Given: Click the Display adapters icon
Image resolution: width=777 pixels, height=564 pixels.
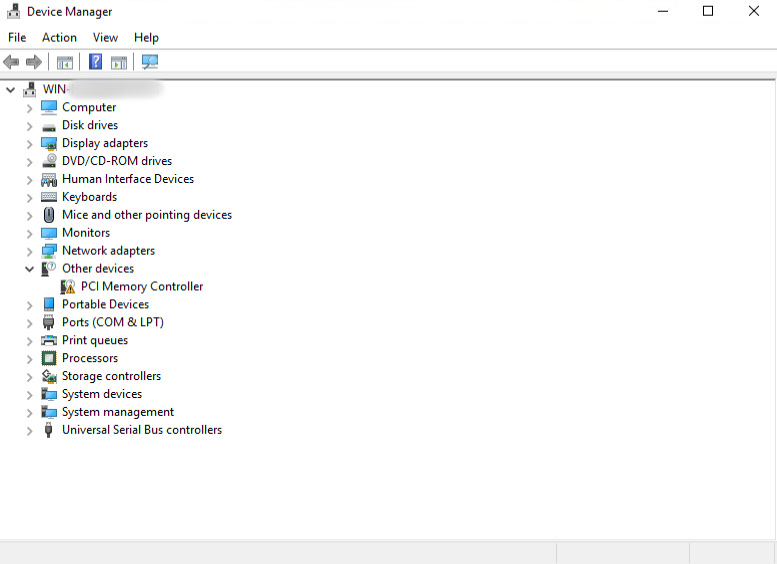Looking at the screenshot, I should click(x=49, y=143).
